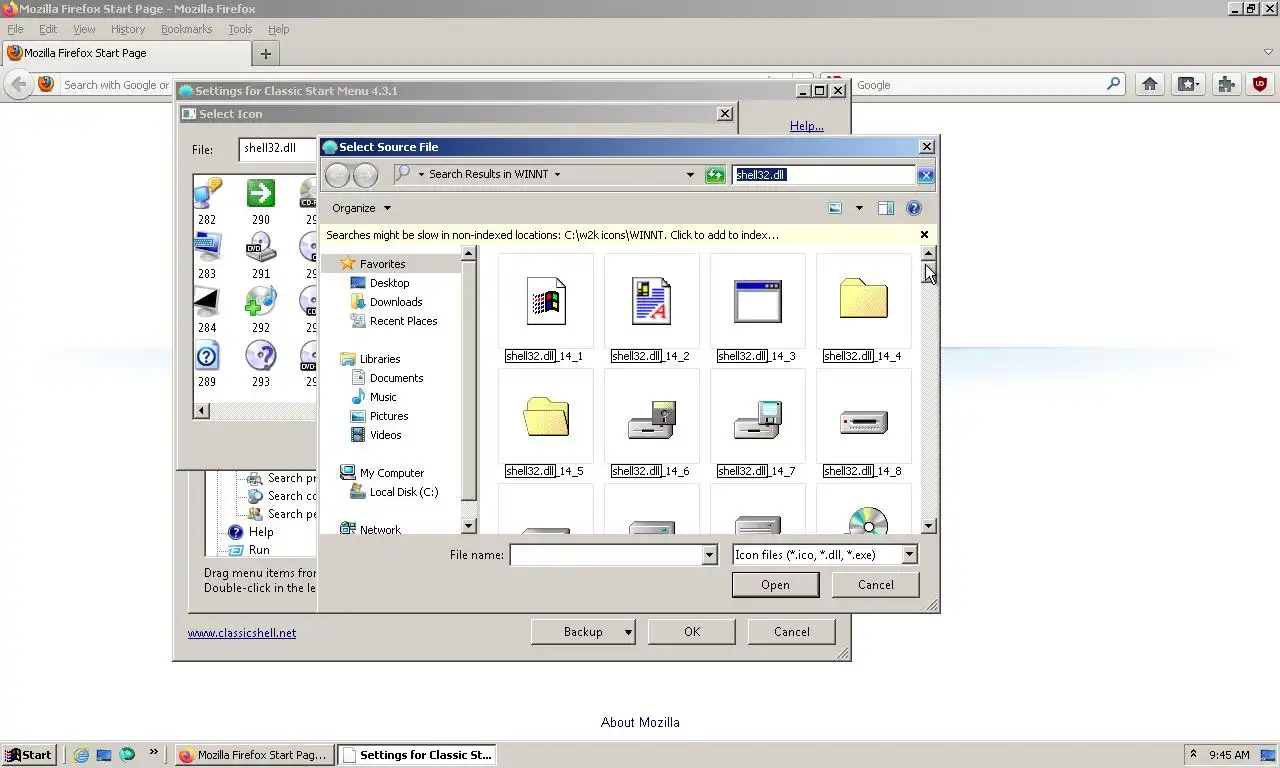
Task: Clear the shell32.dll search box
Action: point(926,175)
